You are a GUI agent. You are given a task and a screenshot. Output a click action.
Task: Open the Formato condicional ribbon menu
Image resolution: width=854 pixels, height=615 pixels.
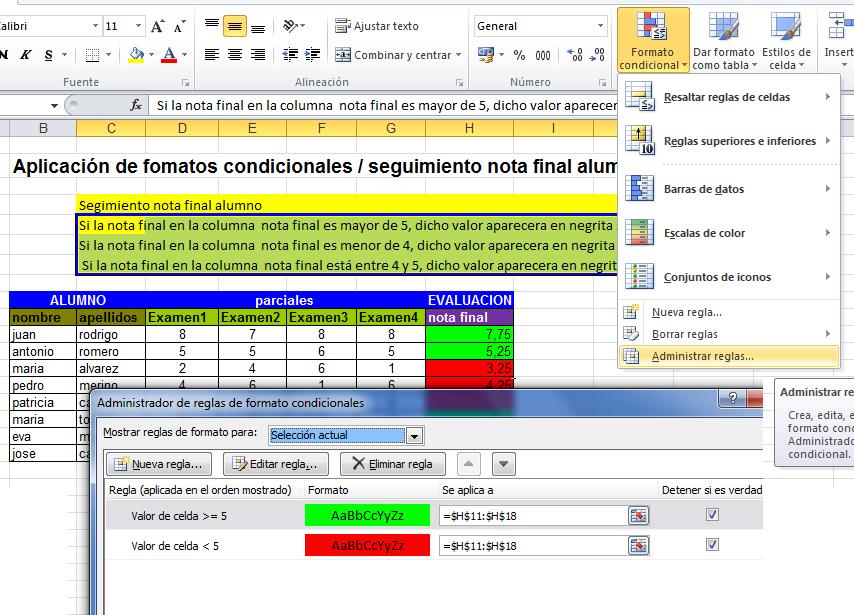[x=651, y=38]
